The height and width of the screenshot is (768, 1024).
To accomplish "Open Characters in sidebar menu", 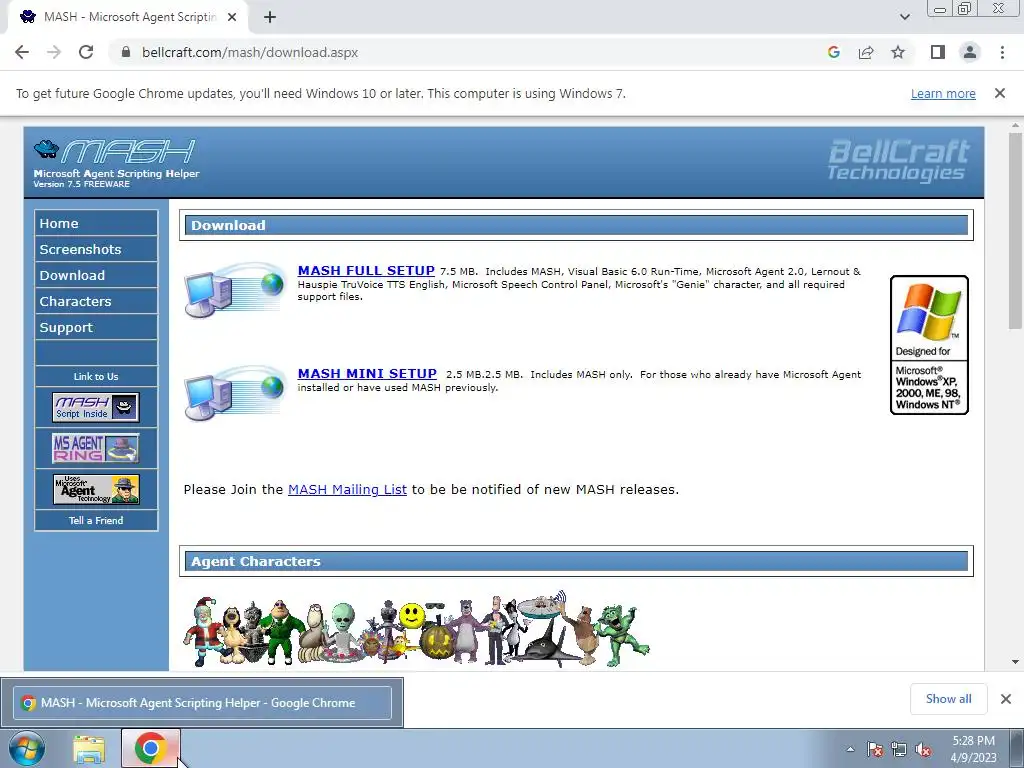I will tap(96, 302).
